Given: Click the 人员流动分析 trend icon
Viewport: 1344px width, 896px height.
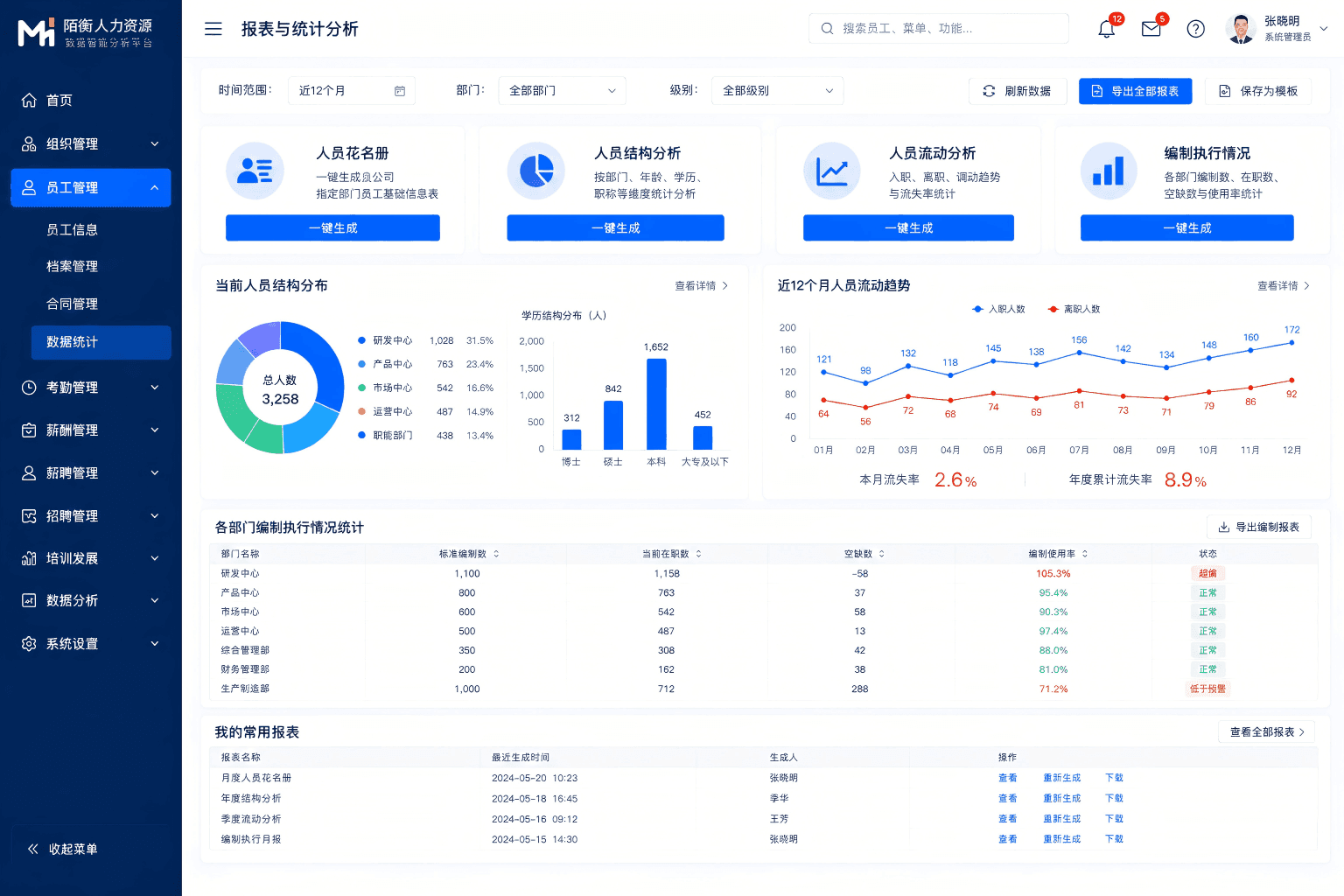Looking at the screenshot, I should pos(832,171).
